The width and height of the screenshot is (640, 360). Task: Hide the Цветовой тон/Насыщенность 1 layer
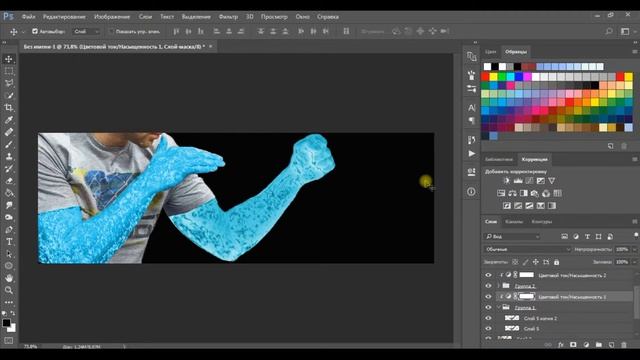coord(489,297)
